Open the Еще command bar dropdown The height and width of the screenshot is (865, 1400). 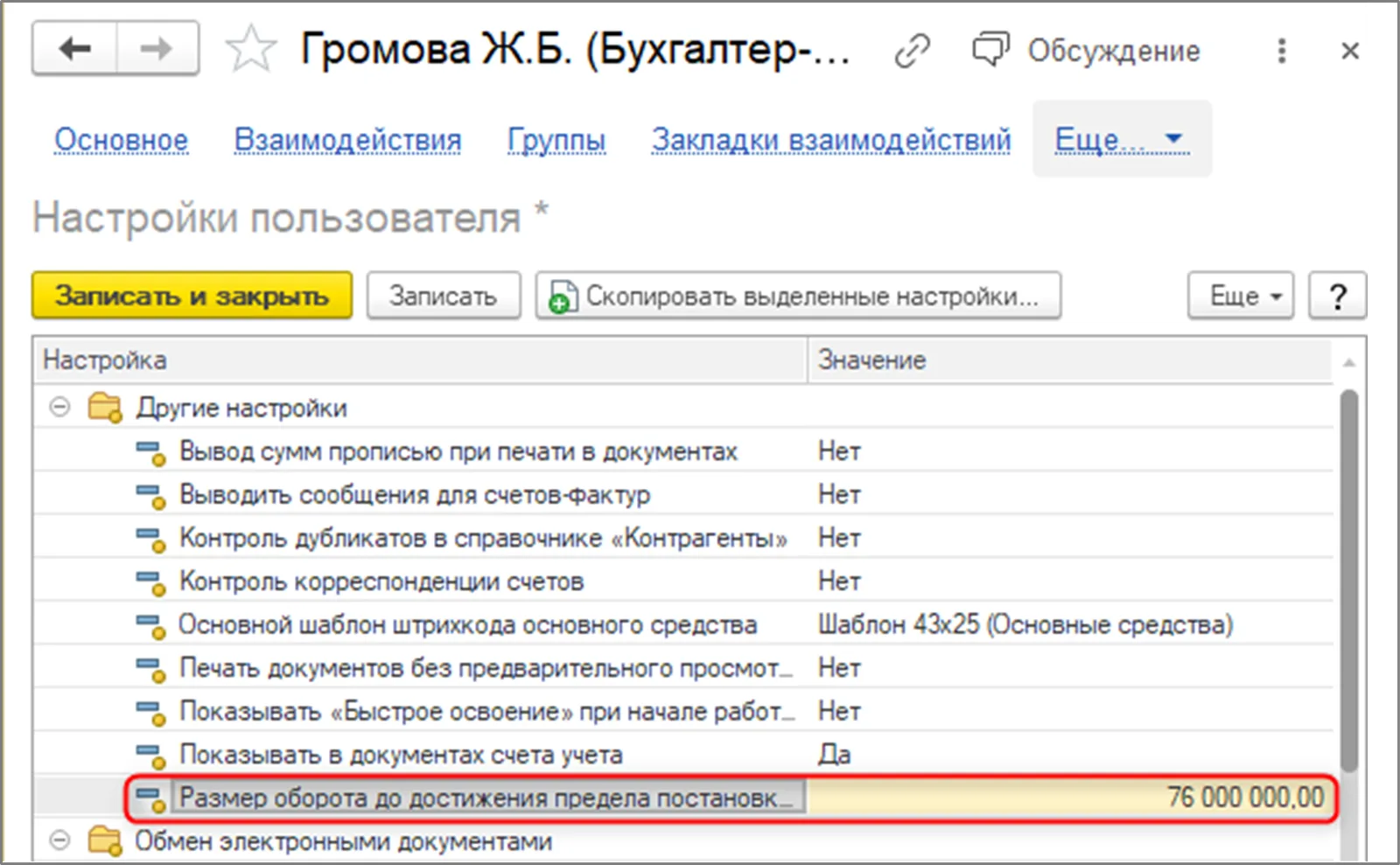pyautogui.click(x=1240, y=296)
